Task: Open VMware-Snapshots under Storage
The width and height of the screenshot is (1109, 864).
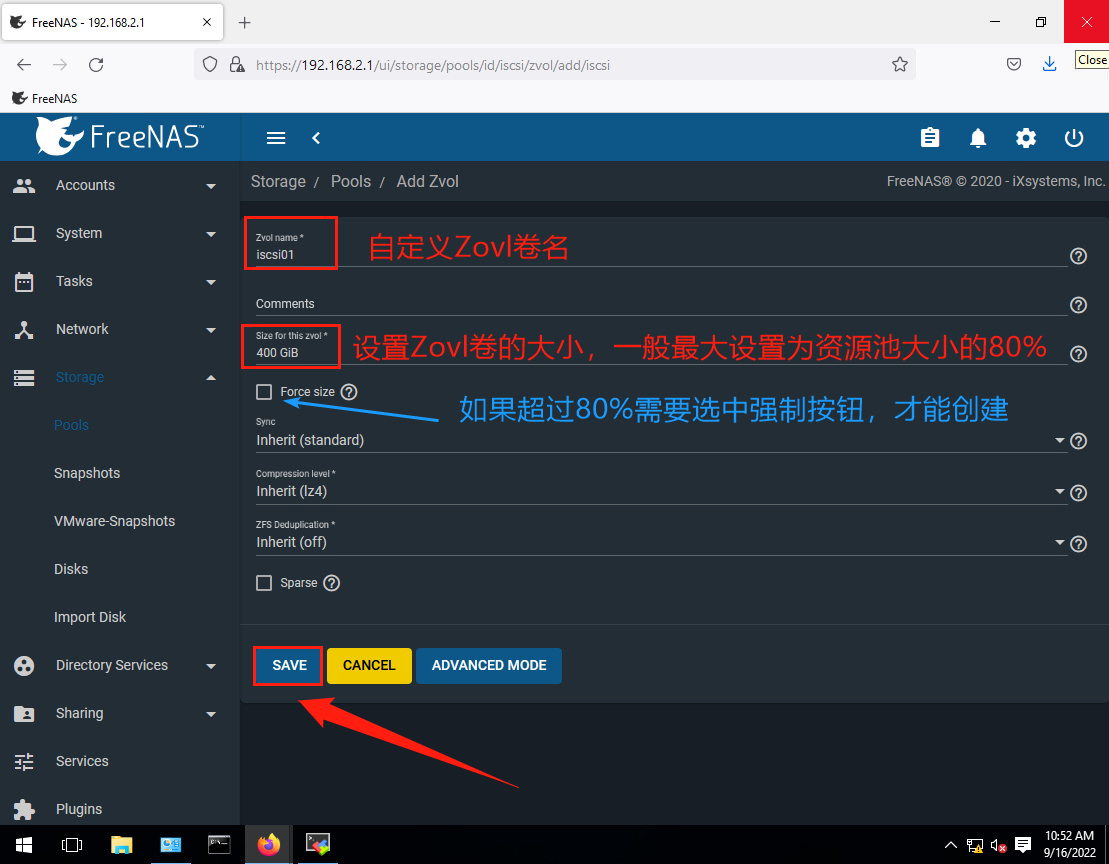Action: click(115, 521)
